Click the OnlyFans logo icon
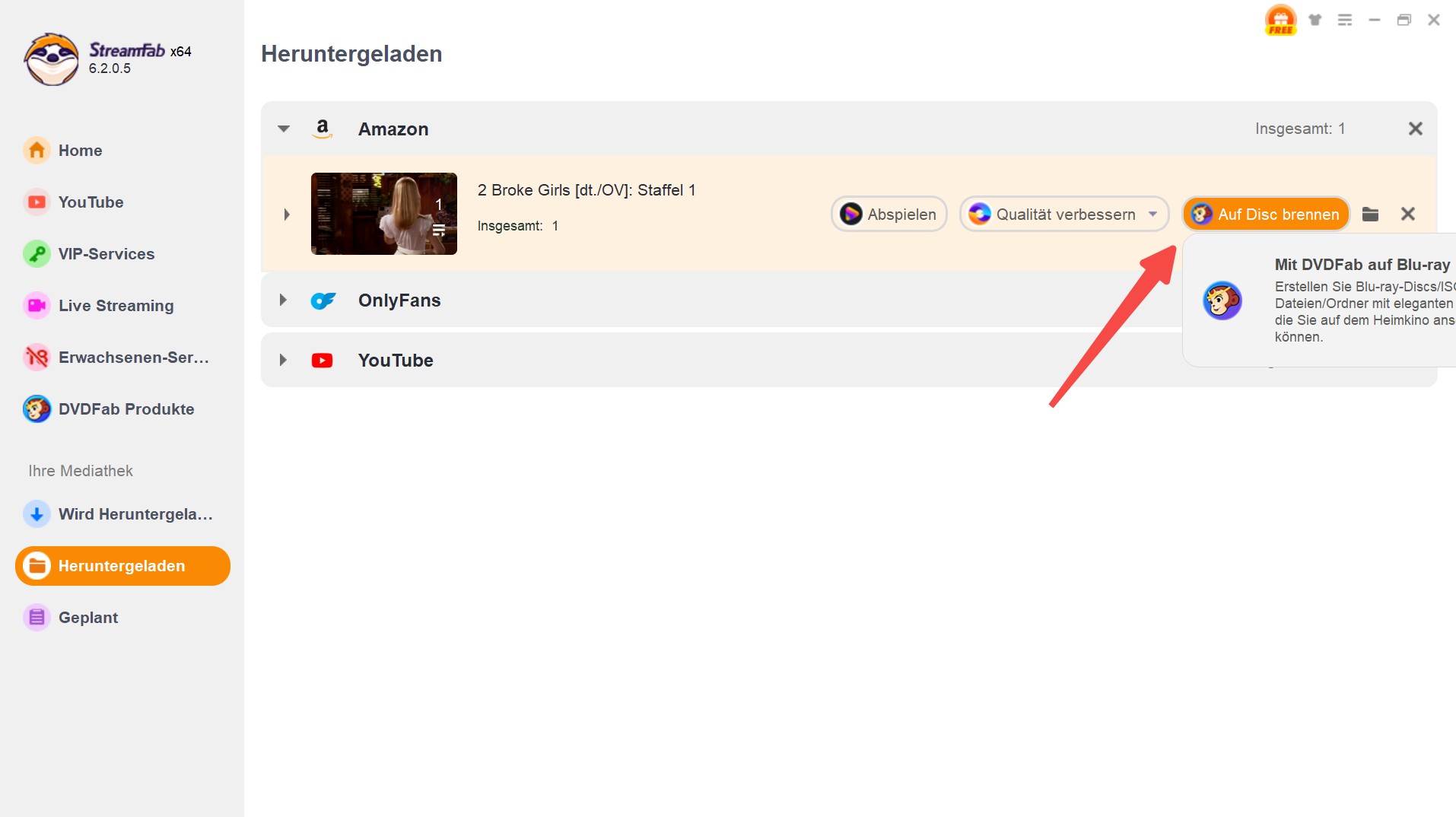Screen dimensions: 1456x817 pyautogui.click(x=323, y=300)
